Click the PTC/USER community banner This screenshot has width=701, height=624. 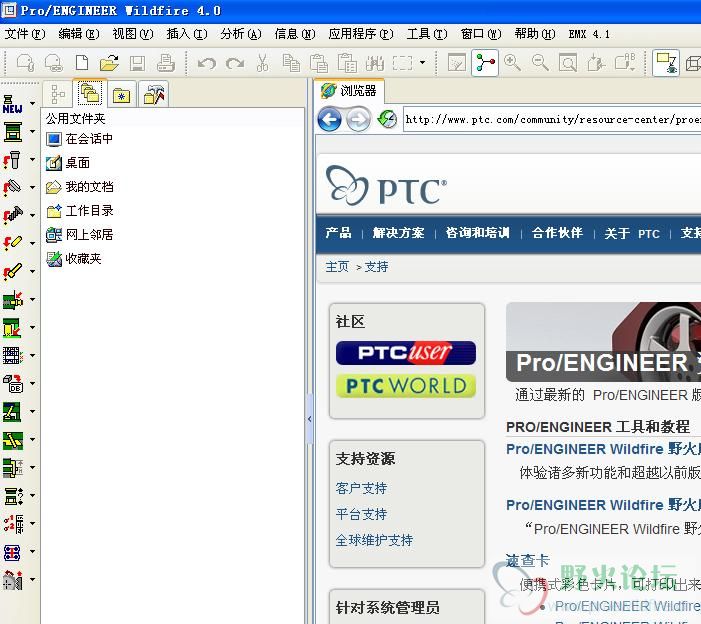pyautogui.click(x=406, y=353)
